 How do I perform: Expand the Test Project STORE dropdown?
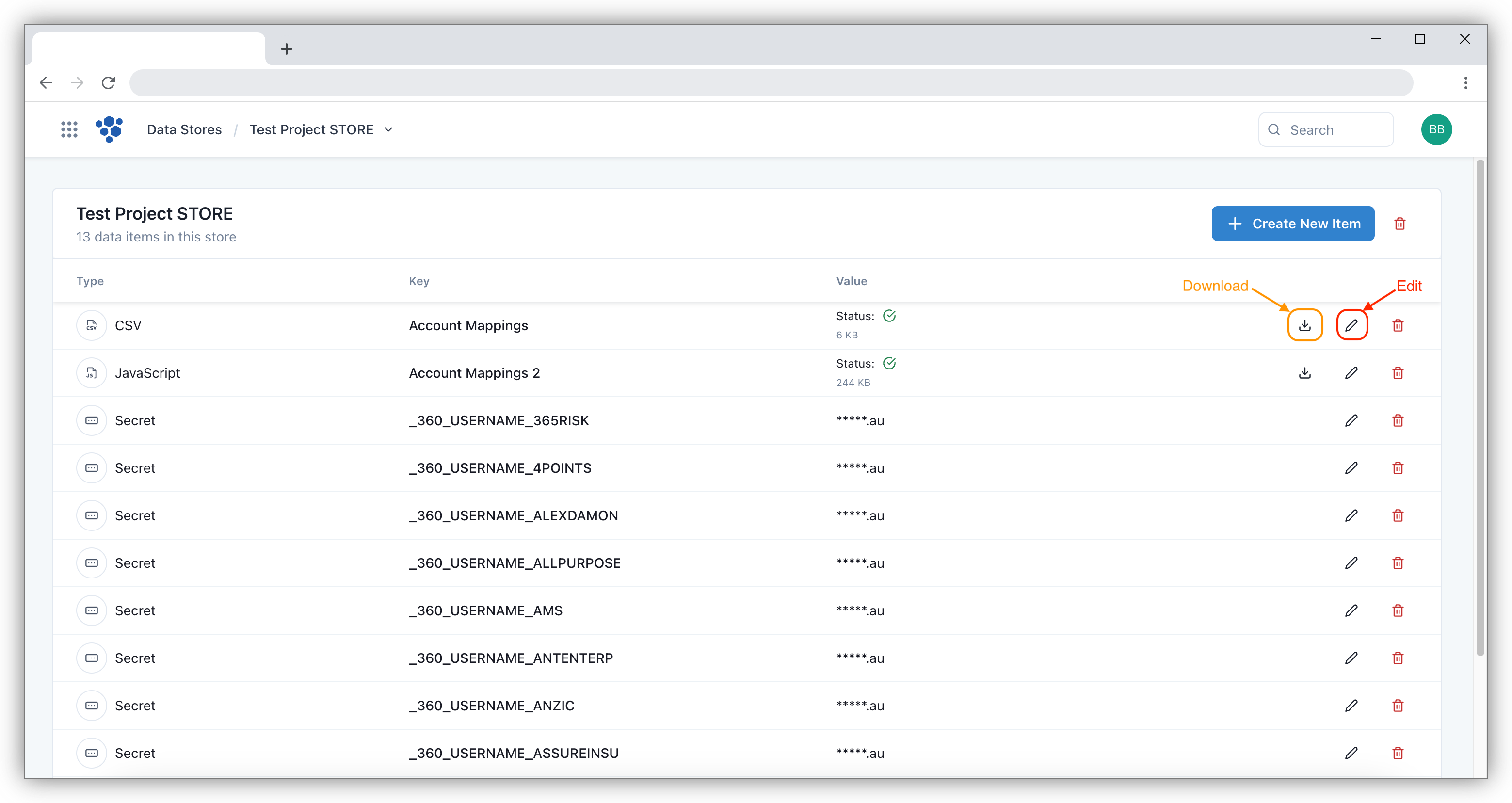click(x=388, y=130)
